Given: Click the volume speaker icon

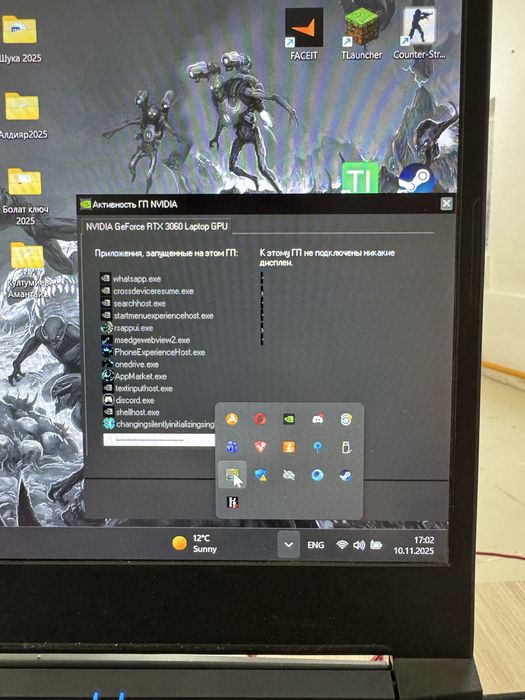Looking at the screenshot, I should (359, 545).
